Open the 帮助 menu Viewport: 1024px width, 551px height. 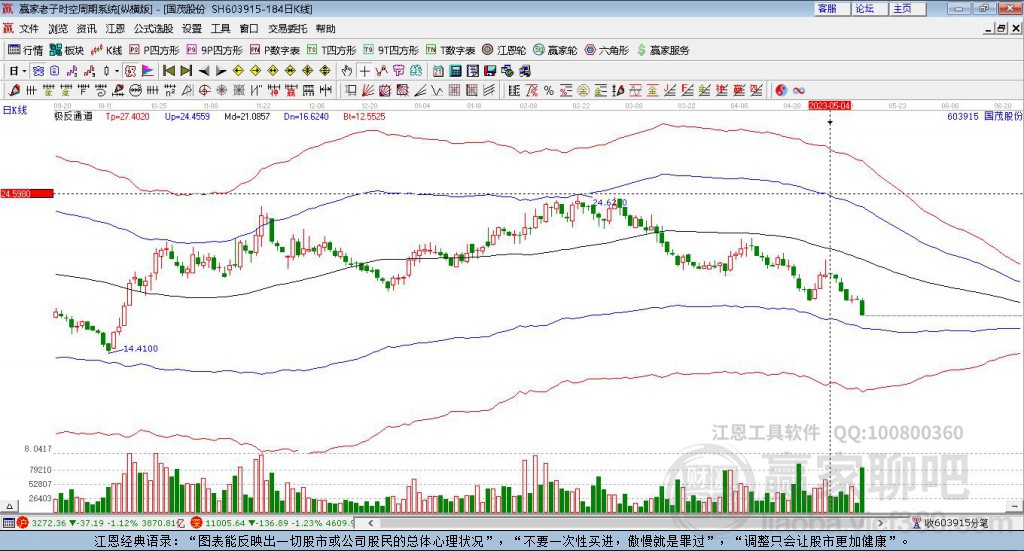coord(325,29)
